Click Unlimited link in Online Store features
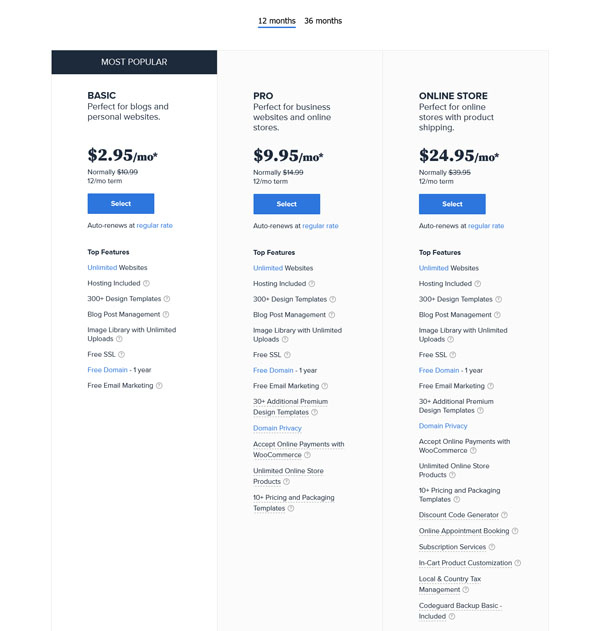 click(434, 268)
